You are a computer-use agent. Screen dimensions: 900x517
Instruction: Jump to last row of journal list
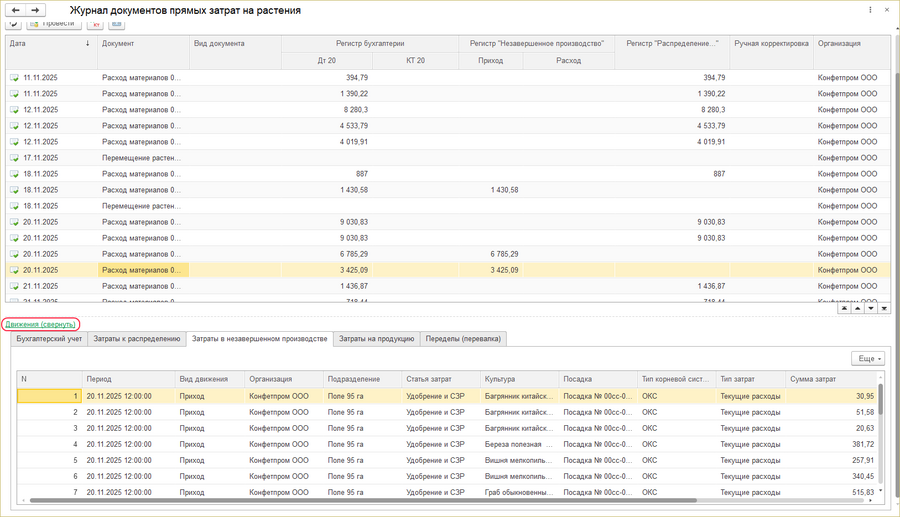884,308
